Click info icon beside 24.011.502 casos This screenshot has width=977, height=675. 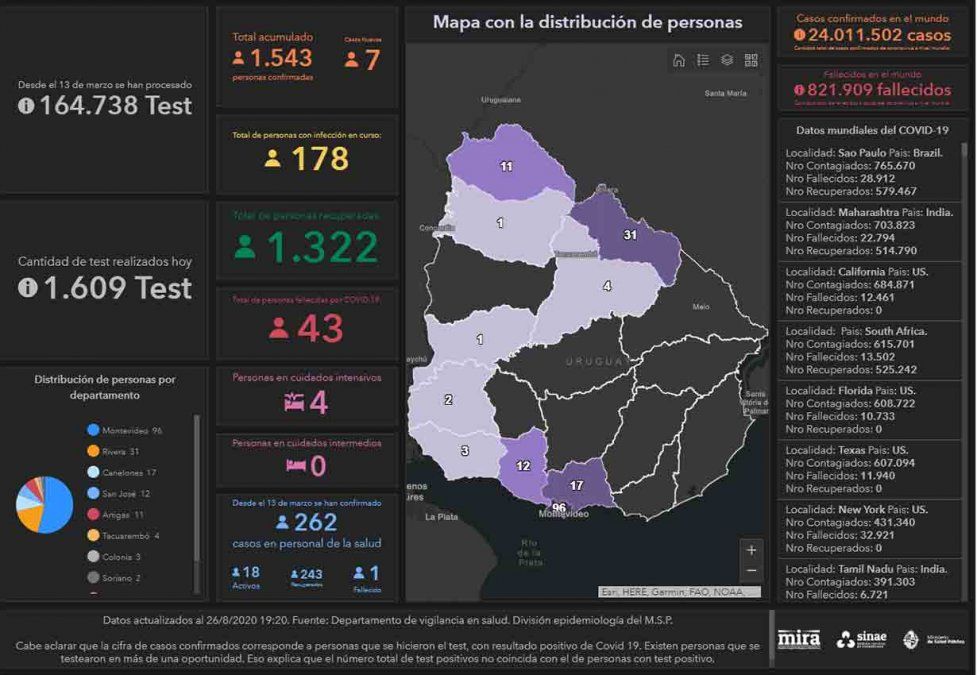tap(798, 34)
